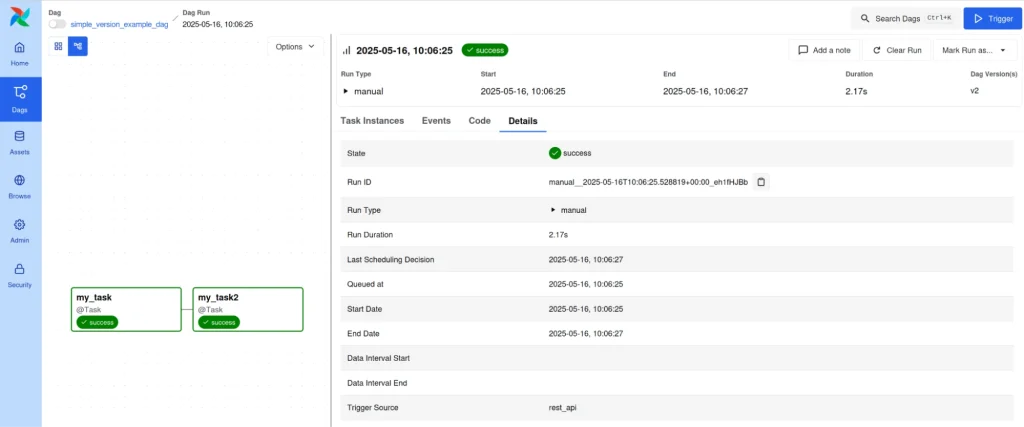The height and width of the screenshot is (427, 1024).
Task: Click the rest_api trigger source value
Action: tap(562, 407)
